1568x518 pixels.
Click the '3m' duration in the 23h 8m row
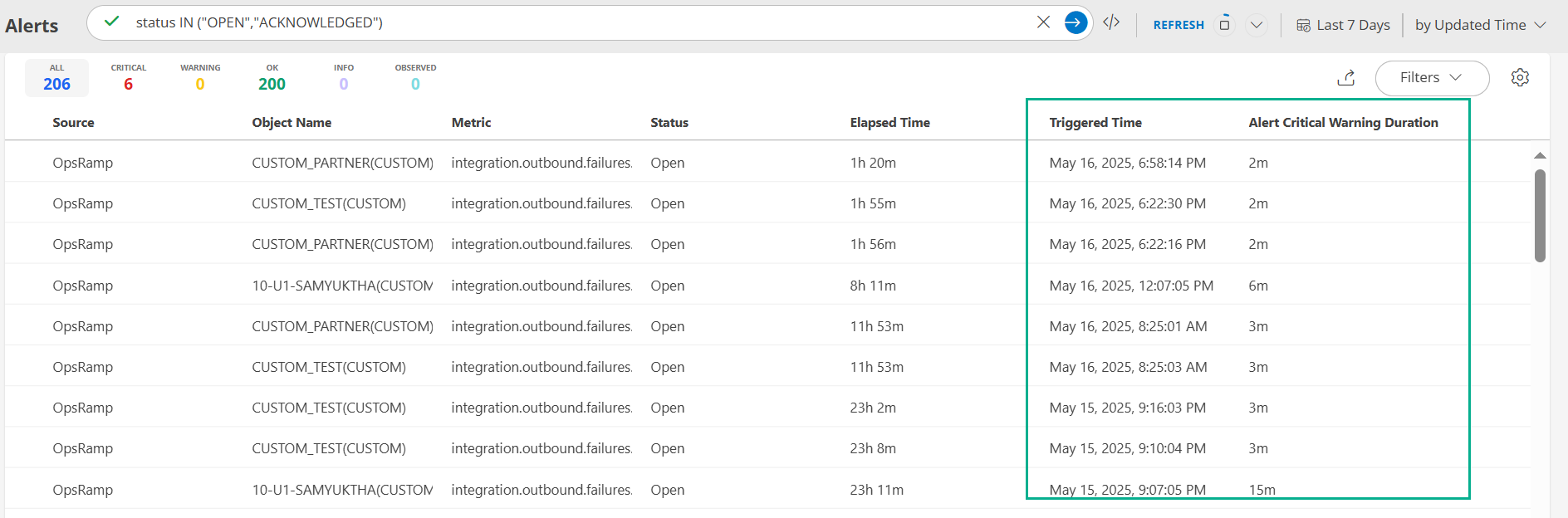pyautogui.click(x=1258, y=448)
